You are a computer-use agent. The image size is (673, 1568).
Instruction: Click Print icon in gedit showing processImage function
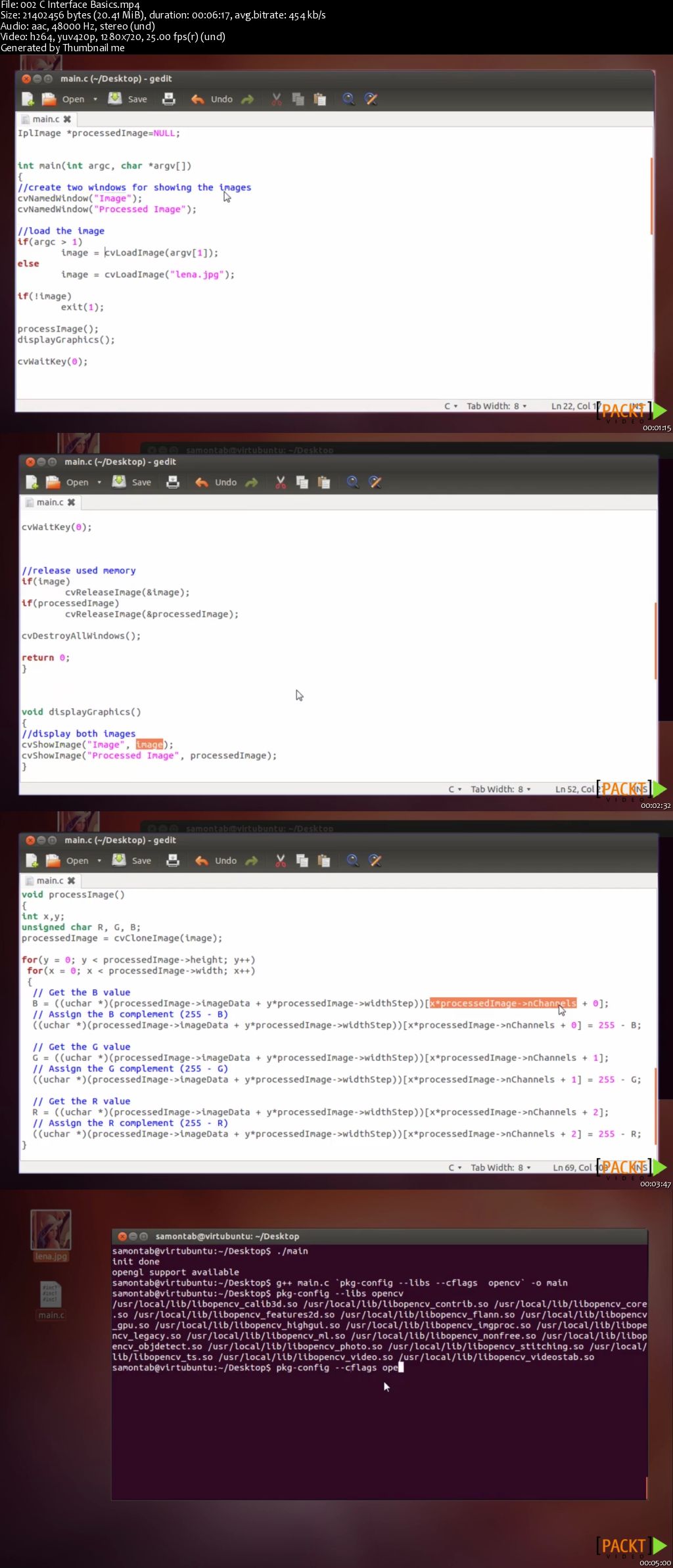coord(173,861)
